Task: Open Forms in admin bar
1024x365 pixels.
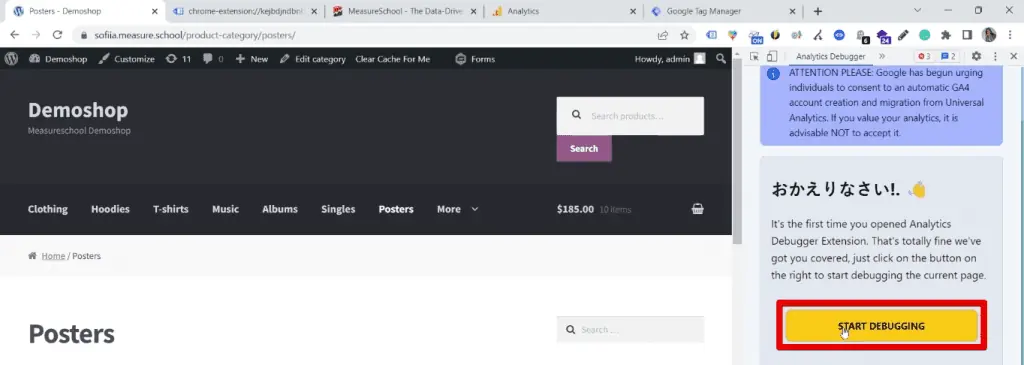Action: click(475, 59)
